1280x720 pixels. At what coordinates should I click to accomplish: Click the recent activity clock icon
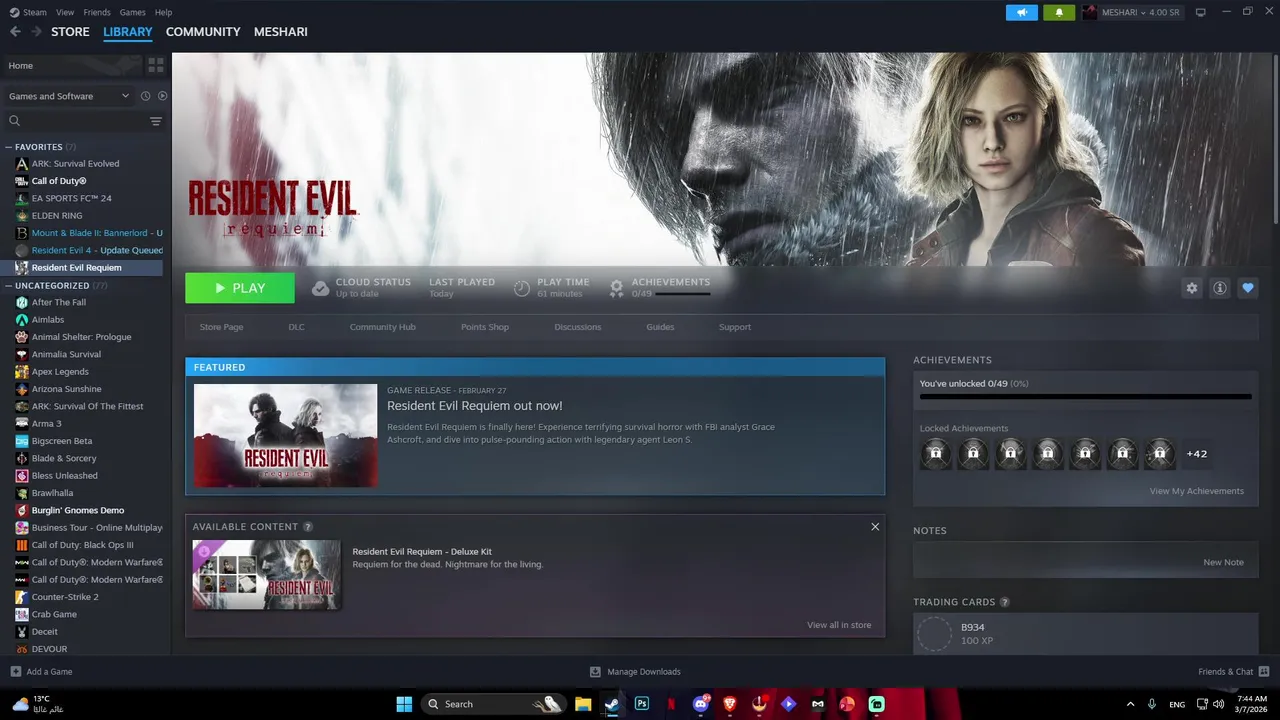pyautogui.click(x=145, y=96)
